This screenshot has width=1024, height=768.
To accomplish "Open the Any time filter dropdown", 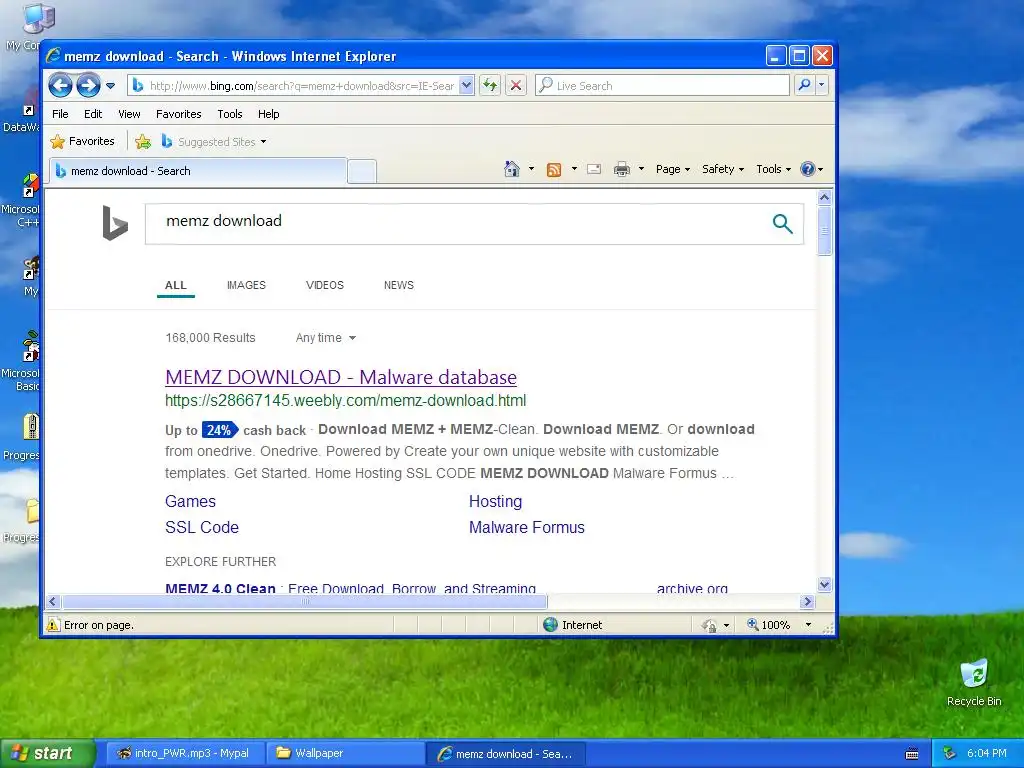I will tap(326, 338).
